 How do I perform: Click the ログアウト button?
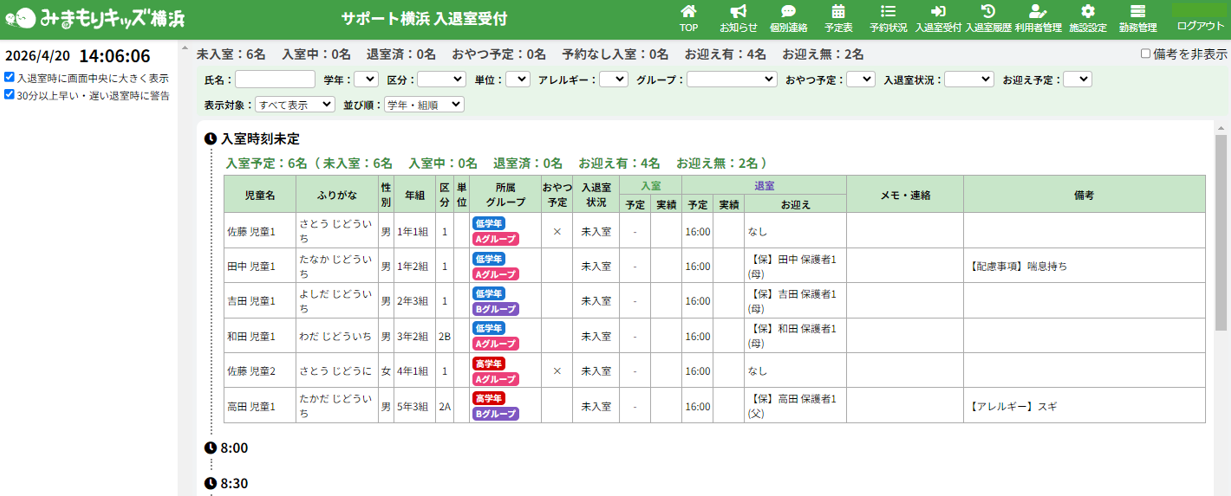pos(1197,26)
